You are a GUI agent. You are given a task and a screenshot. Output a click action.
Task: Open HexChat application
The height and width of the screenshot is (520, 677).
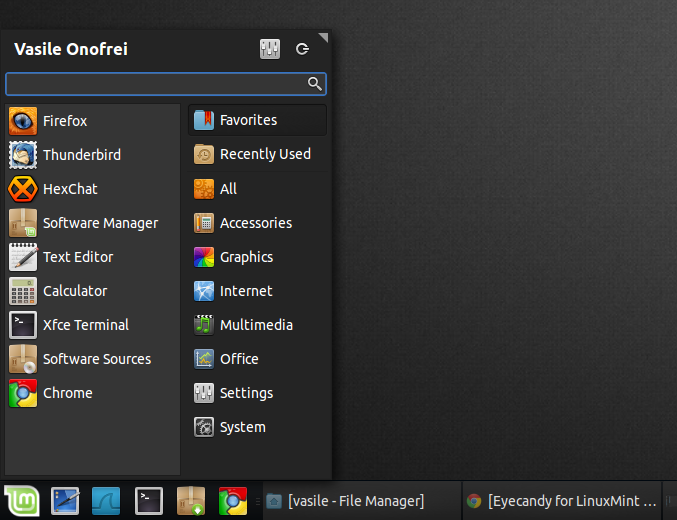pos(92,189)
